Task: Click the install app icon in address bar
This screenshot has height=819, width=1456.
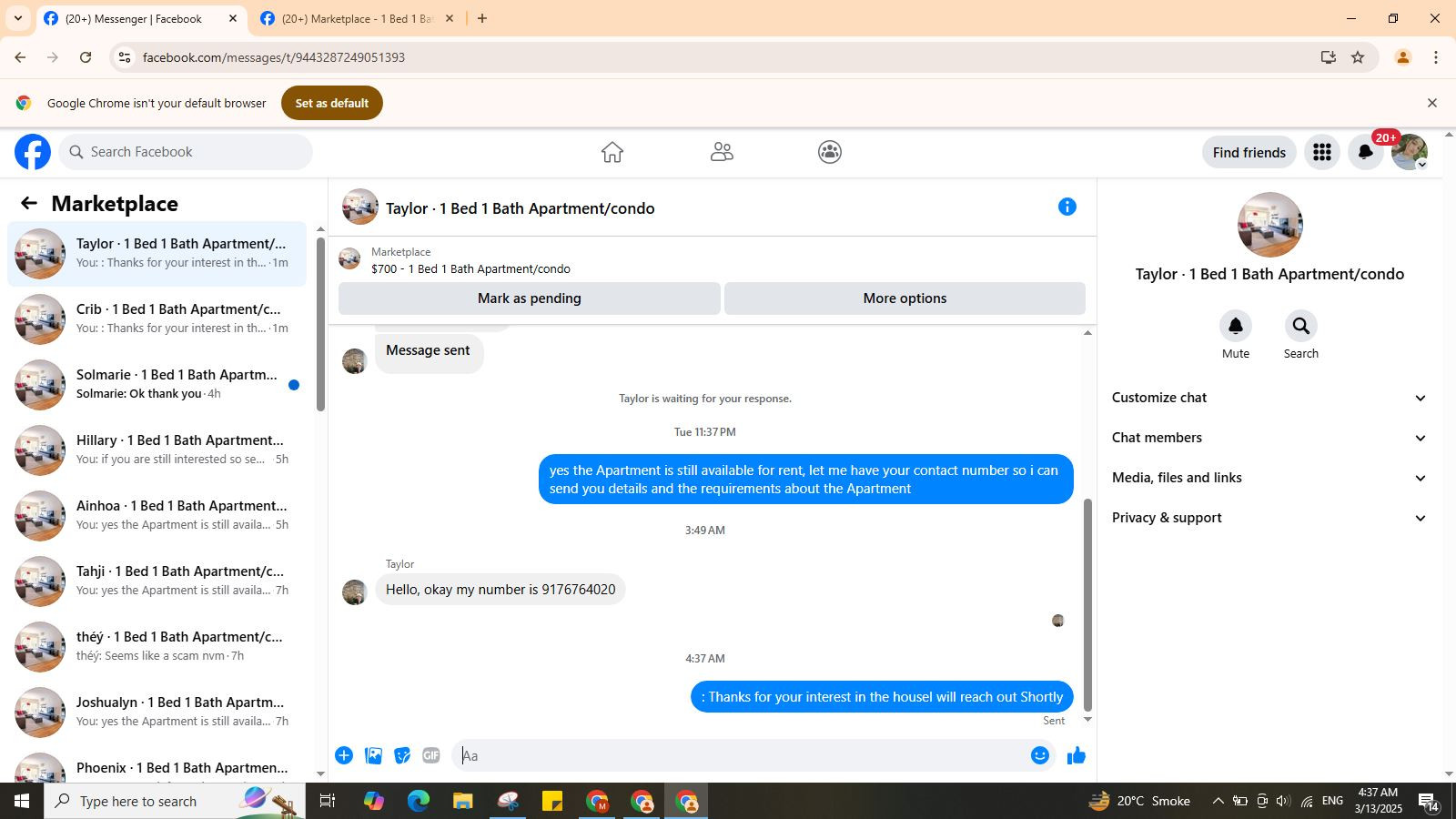Action: tap(1329, 57)
